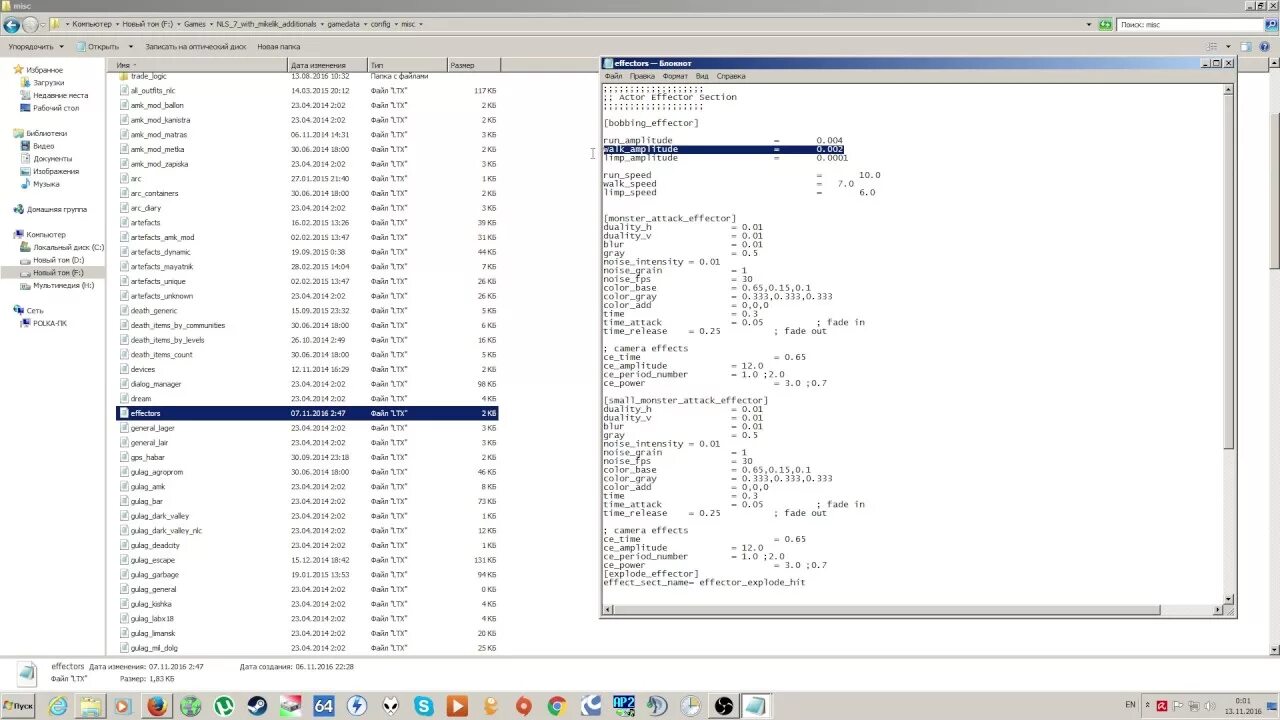Click the Explorer Forward navigation arrow
Viewport: 1280px width, 720px height.
(x=29, y=24)
